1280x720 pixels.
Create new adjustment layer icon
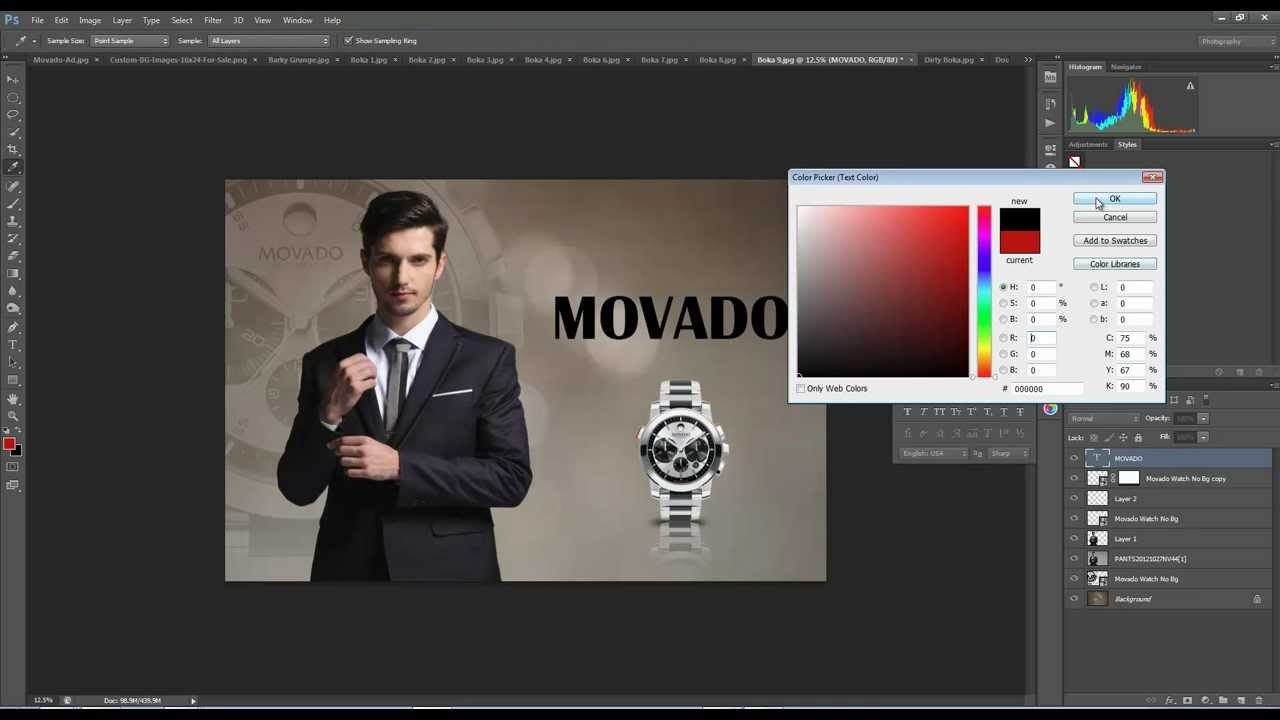1205,700
